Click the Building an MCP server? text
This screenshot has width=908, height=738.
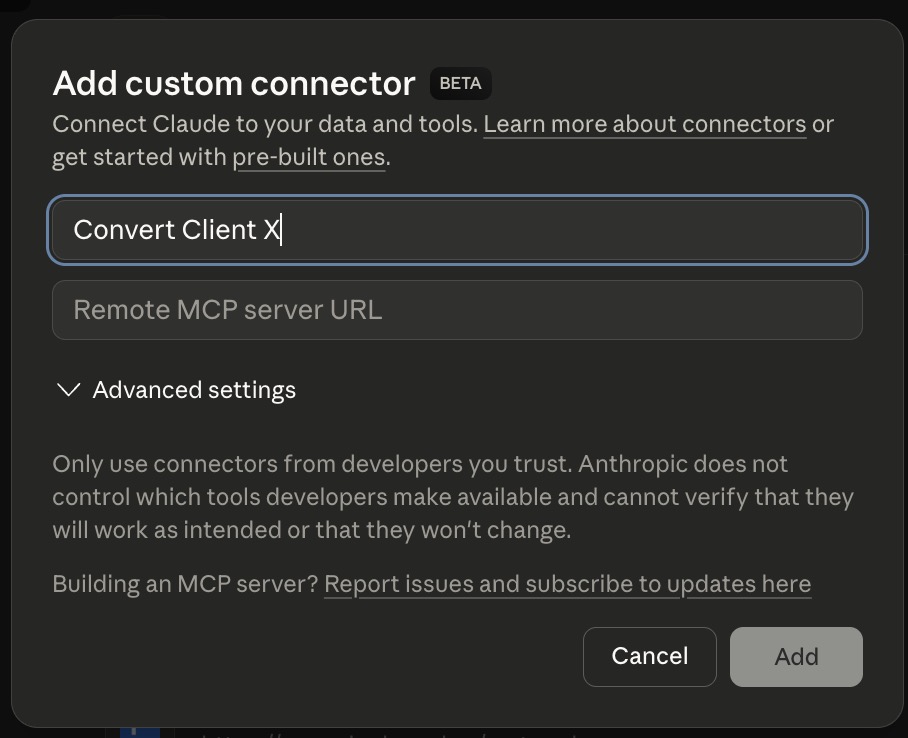coord(184,584)
